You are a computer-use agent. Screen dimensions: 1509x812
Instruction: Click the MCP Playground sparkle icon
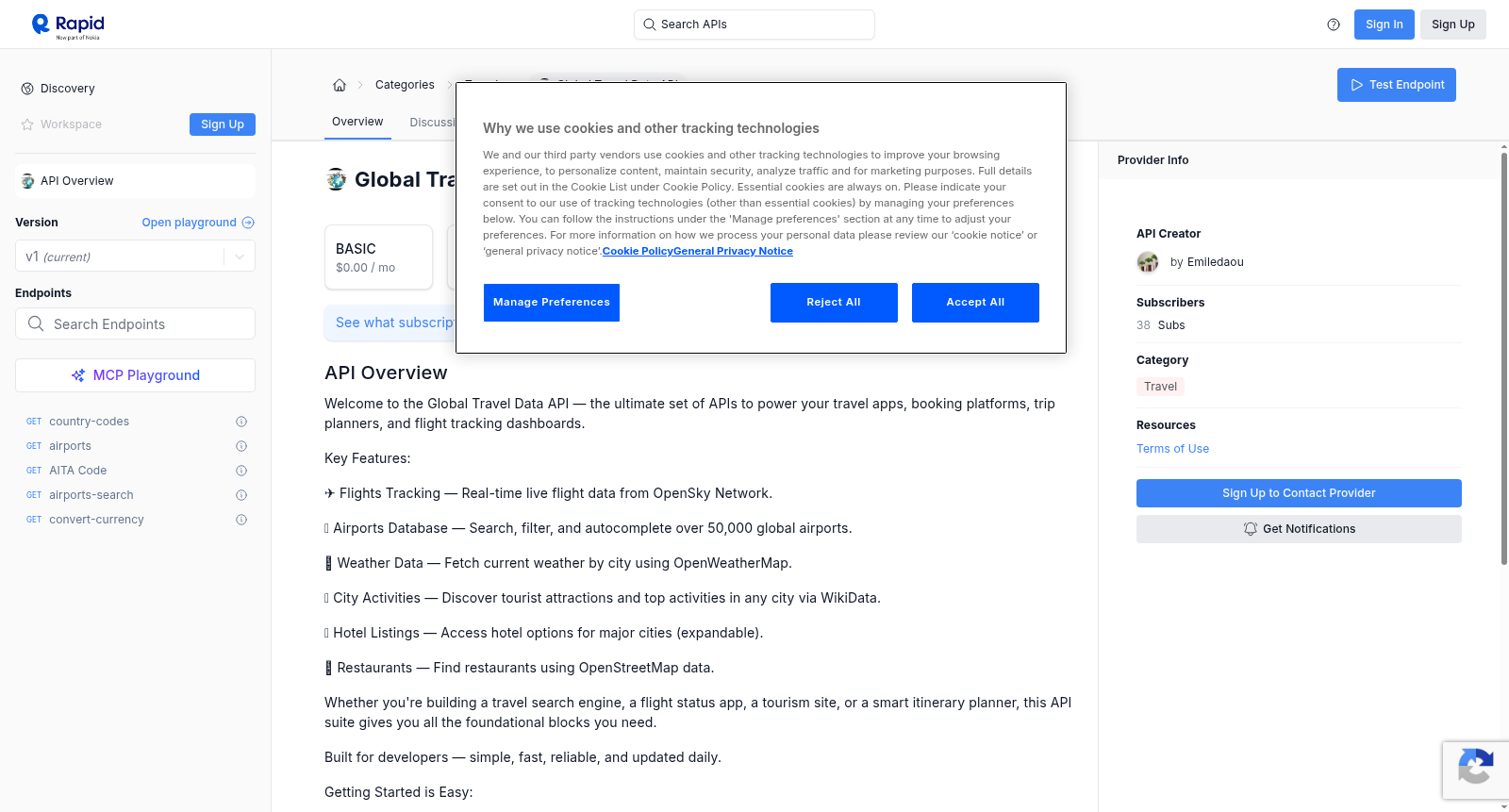(78, 375)
